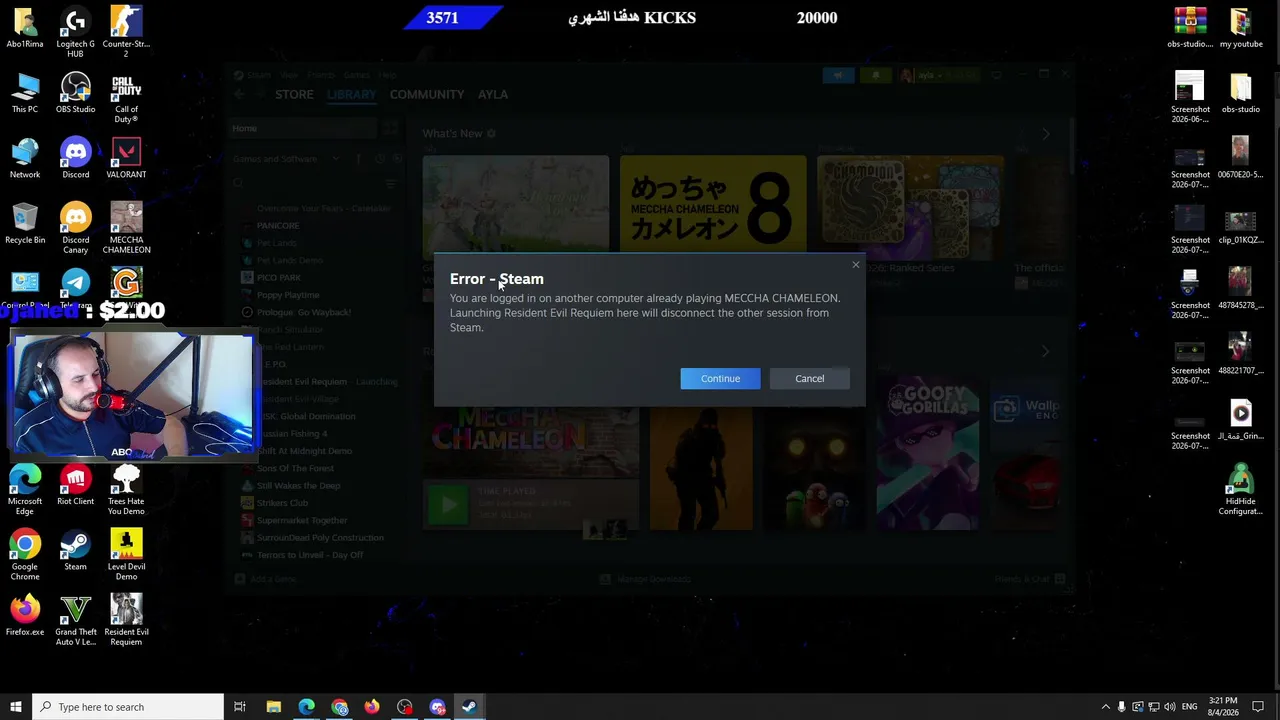Open the ayla account dropdown in Steam
Viewport: 1280px width, 720px height.
pyautogui.click(x=938, y=75)
